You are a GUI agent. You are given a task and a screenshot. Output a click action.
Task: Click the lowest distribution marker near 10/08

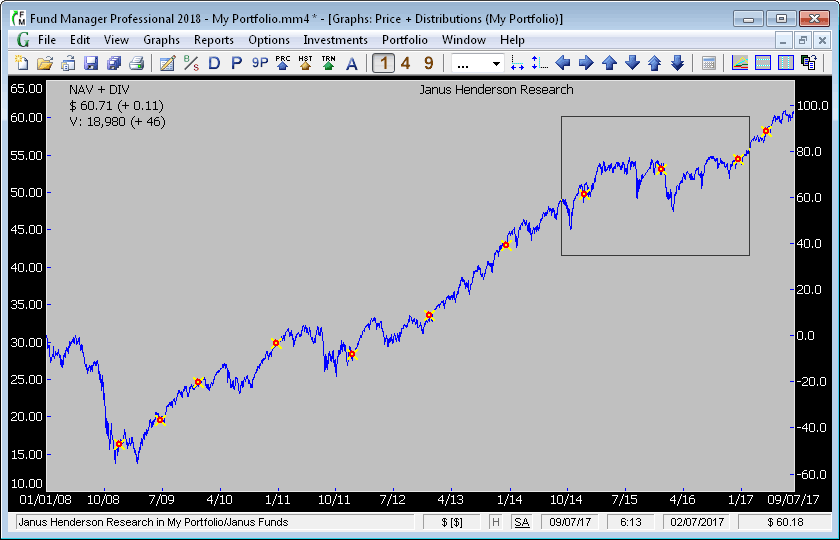click(119, 444)
